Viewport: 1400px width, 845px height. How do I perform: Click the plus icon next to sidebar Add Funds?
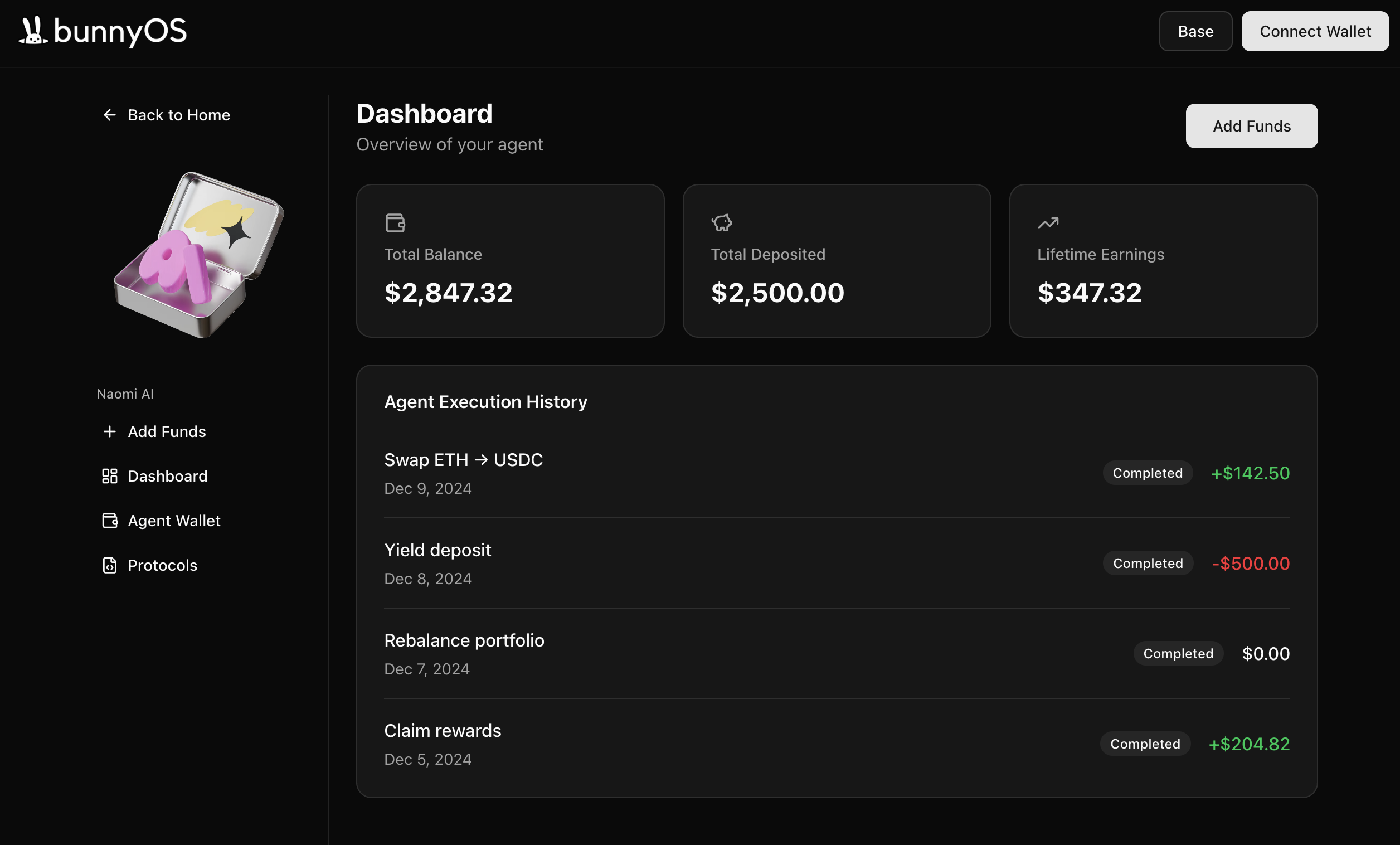click(109, 431)
